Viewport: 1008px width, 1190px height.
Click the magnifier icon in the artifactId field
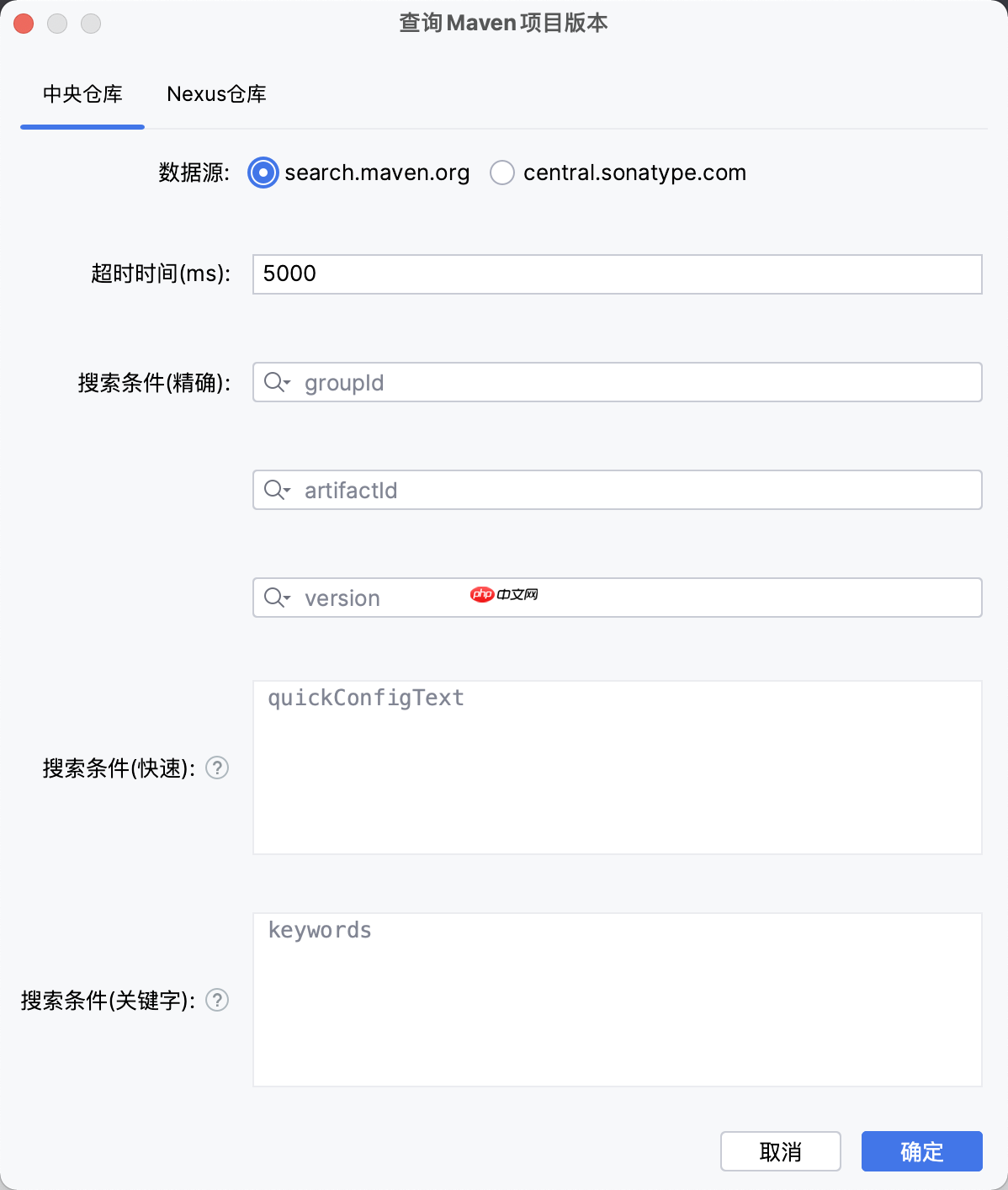(274, 490)
